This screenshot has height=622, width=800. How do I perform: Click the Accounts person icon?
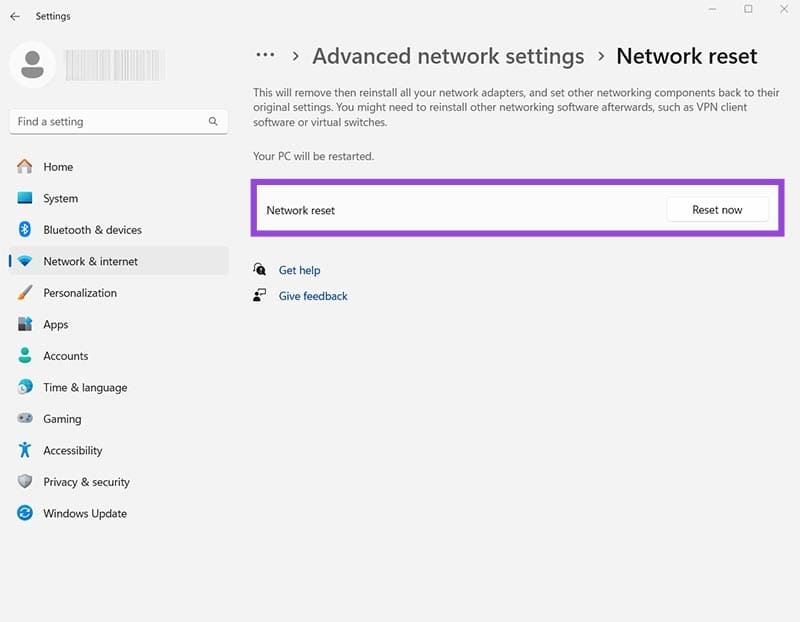(x=24, y=356)
